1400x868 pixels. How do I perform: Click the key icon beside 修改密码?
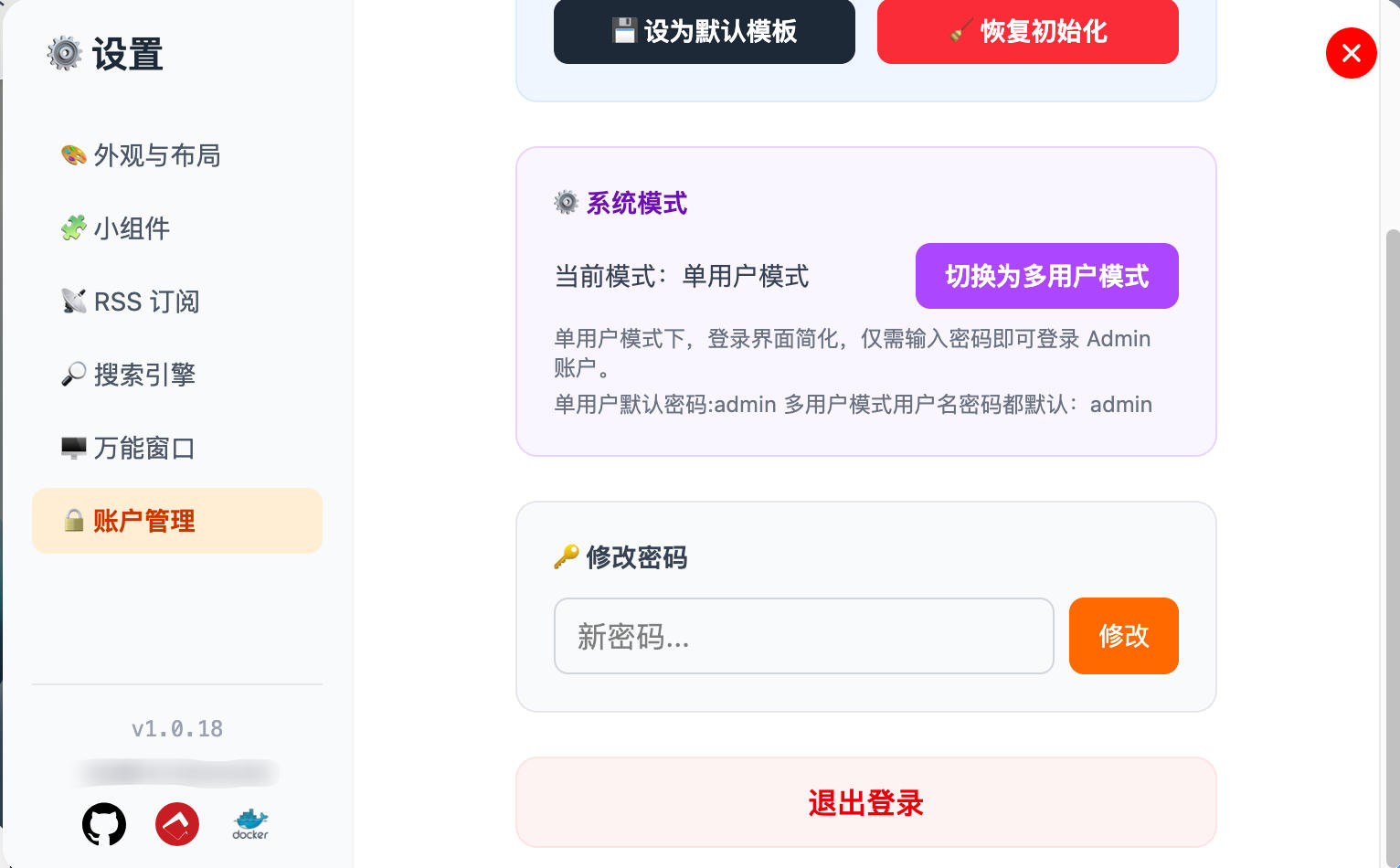[567, 556]
